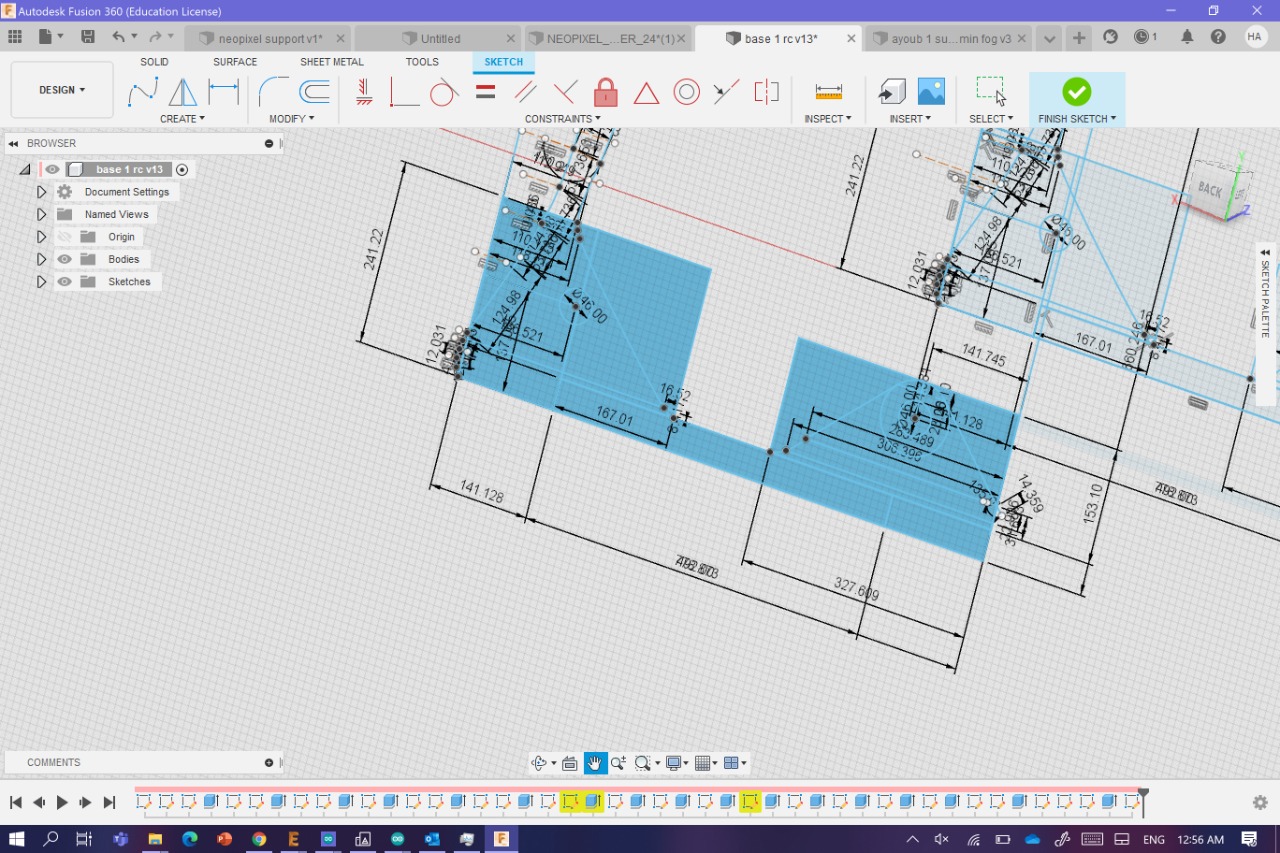Click the green Finish Sketch checkmark
Image resolution: width=1280 pixels, height=853 pixels.
pyautogui.click(x=1077, y=92)
